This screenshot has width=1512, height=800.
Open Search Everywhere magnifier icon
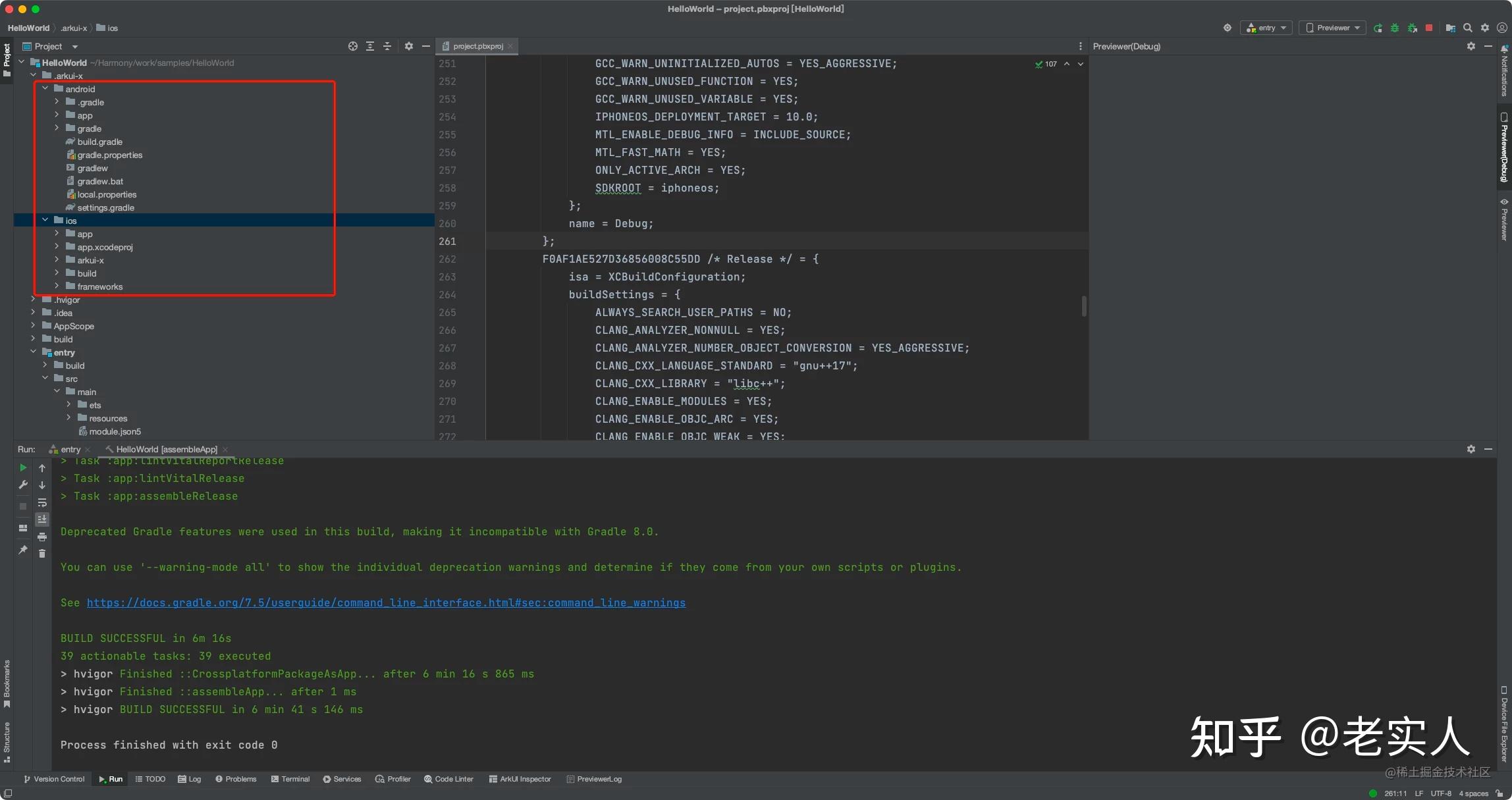tap(1467, 28)
